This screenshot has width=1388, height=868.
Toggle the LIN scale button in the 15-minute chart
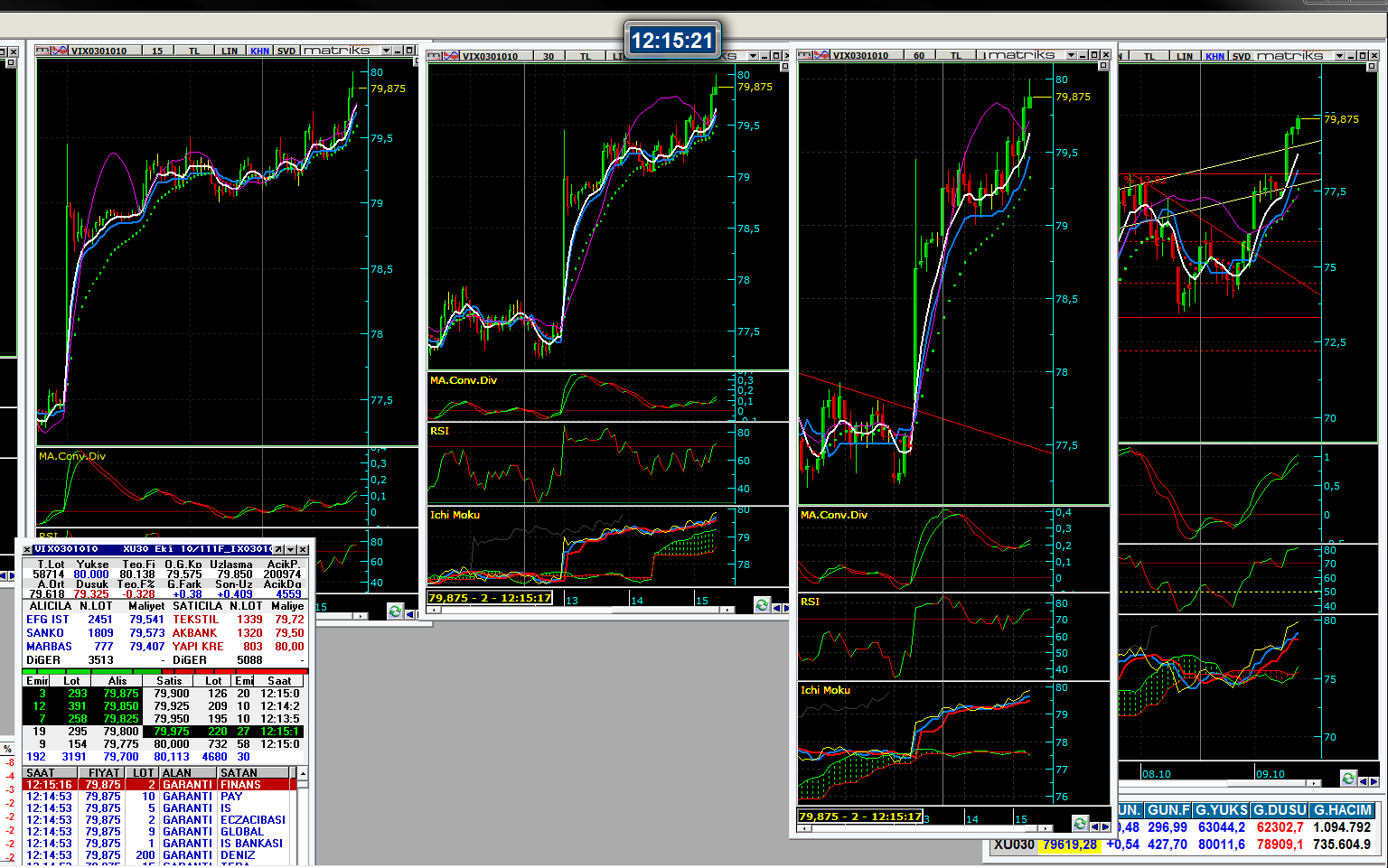click(x=230, y=51)
